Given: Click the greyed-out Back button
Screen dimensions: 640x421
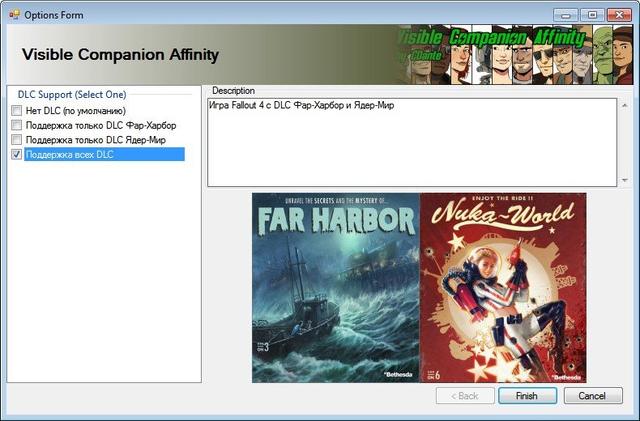Looking at the screenshot, I should (465, 396).
